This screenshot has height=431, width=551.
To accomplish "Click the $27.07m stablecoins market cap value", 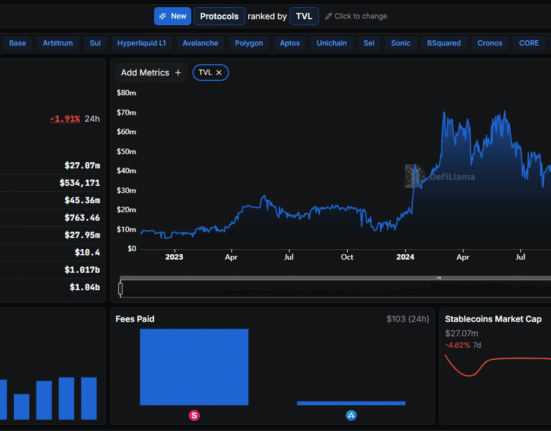I will click(461, 333).
